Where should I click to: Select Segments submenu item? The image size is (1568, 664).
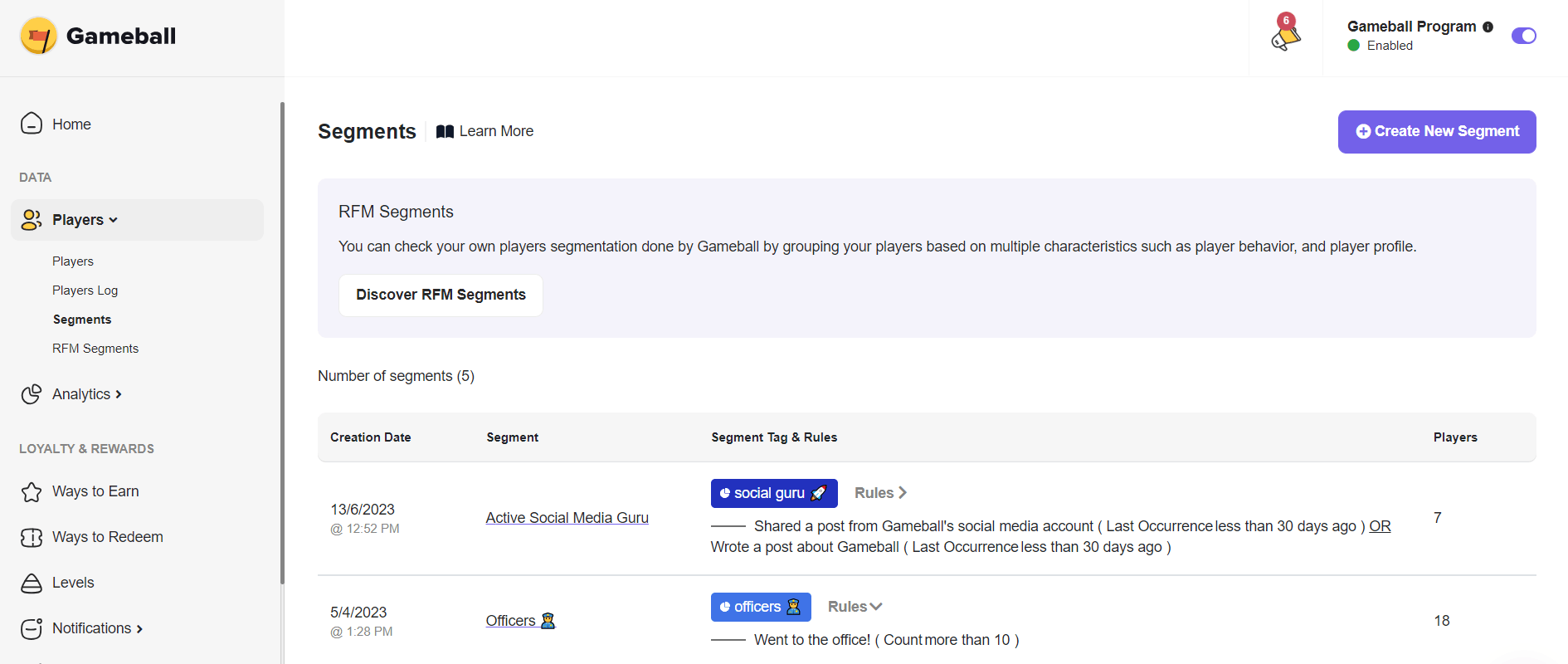tap(82, 320)
